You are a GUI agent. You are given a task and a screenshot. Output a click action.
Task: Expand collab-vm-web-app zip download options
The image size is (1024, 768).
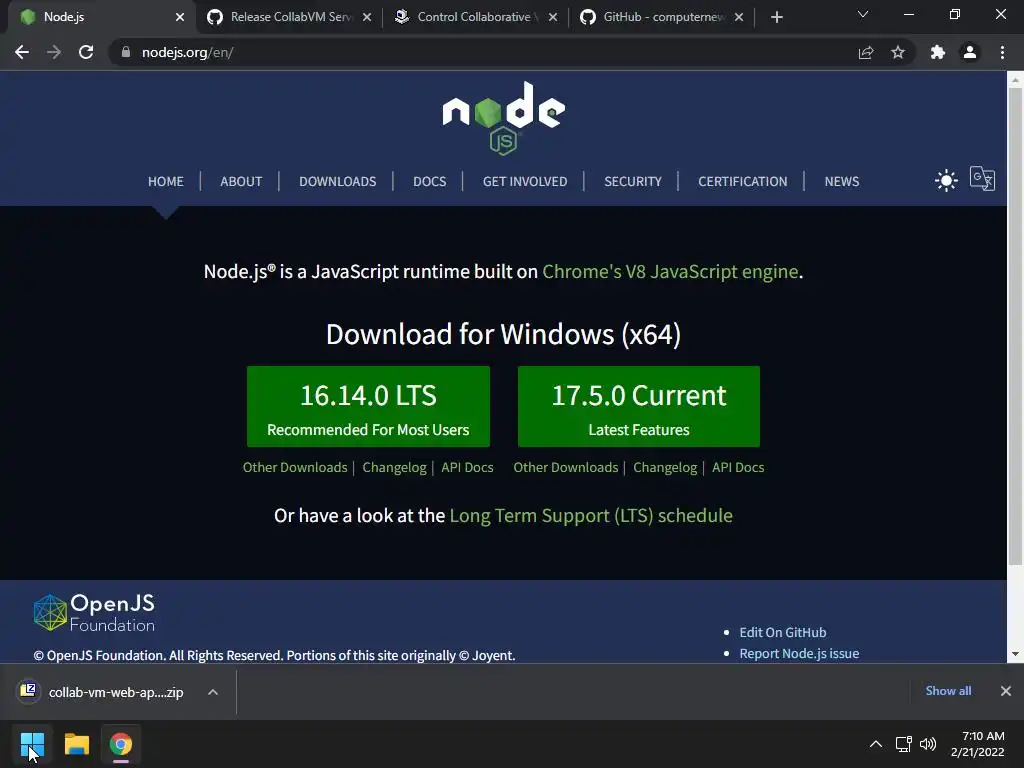tap(213, 692)
